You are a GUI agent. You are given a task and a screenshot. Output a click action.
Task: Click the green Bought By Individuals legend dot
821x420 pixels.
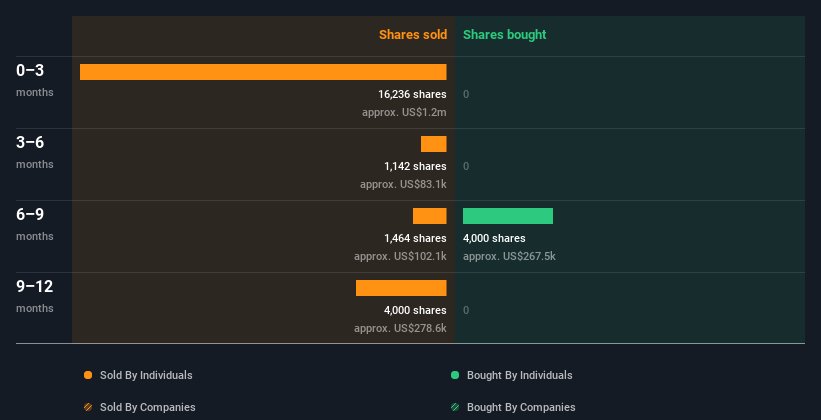[x=455, y=375]
